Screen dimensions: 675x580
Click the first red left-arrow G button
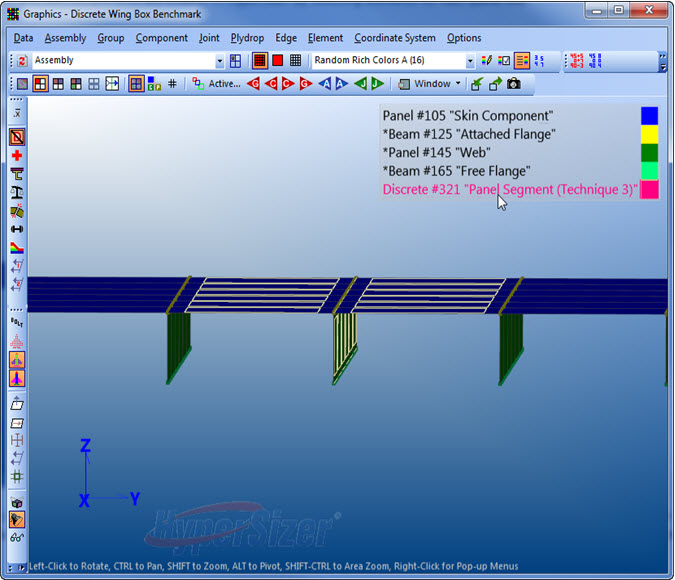point(253,84)
